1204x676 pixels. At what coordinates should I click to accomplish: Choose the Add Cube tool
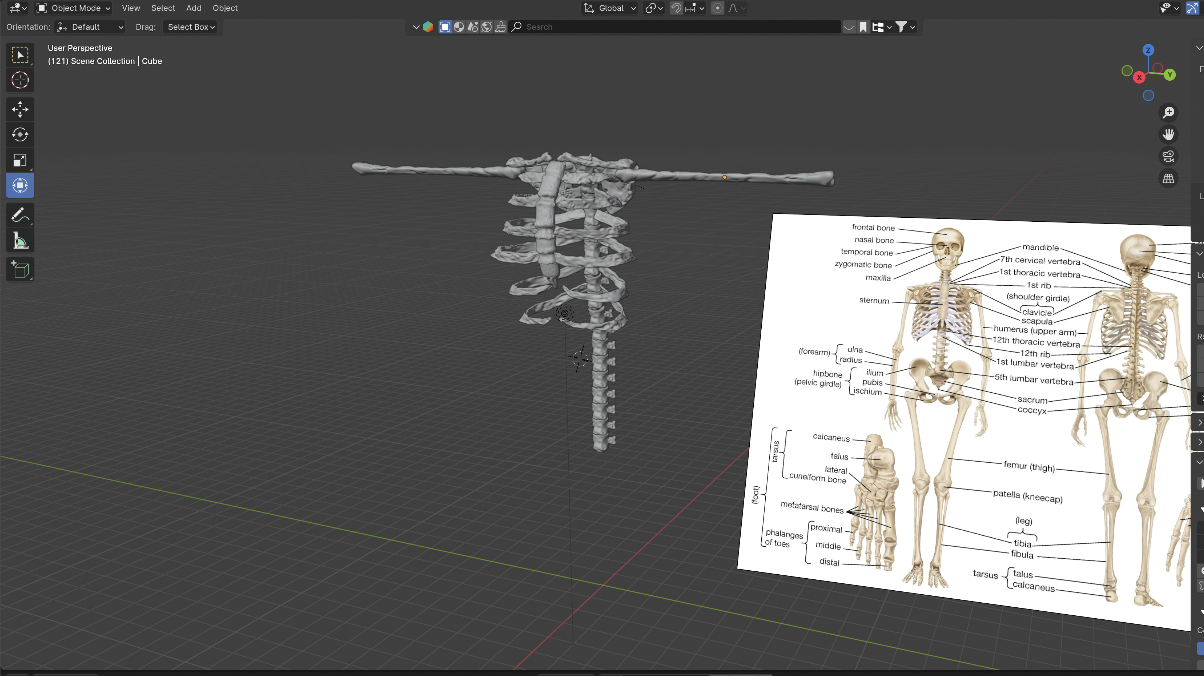tap(20, 268)
